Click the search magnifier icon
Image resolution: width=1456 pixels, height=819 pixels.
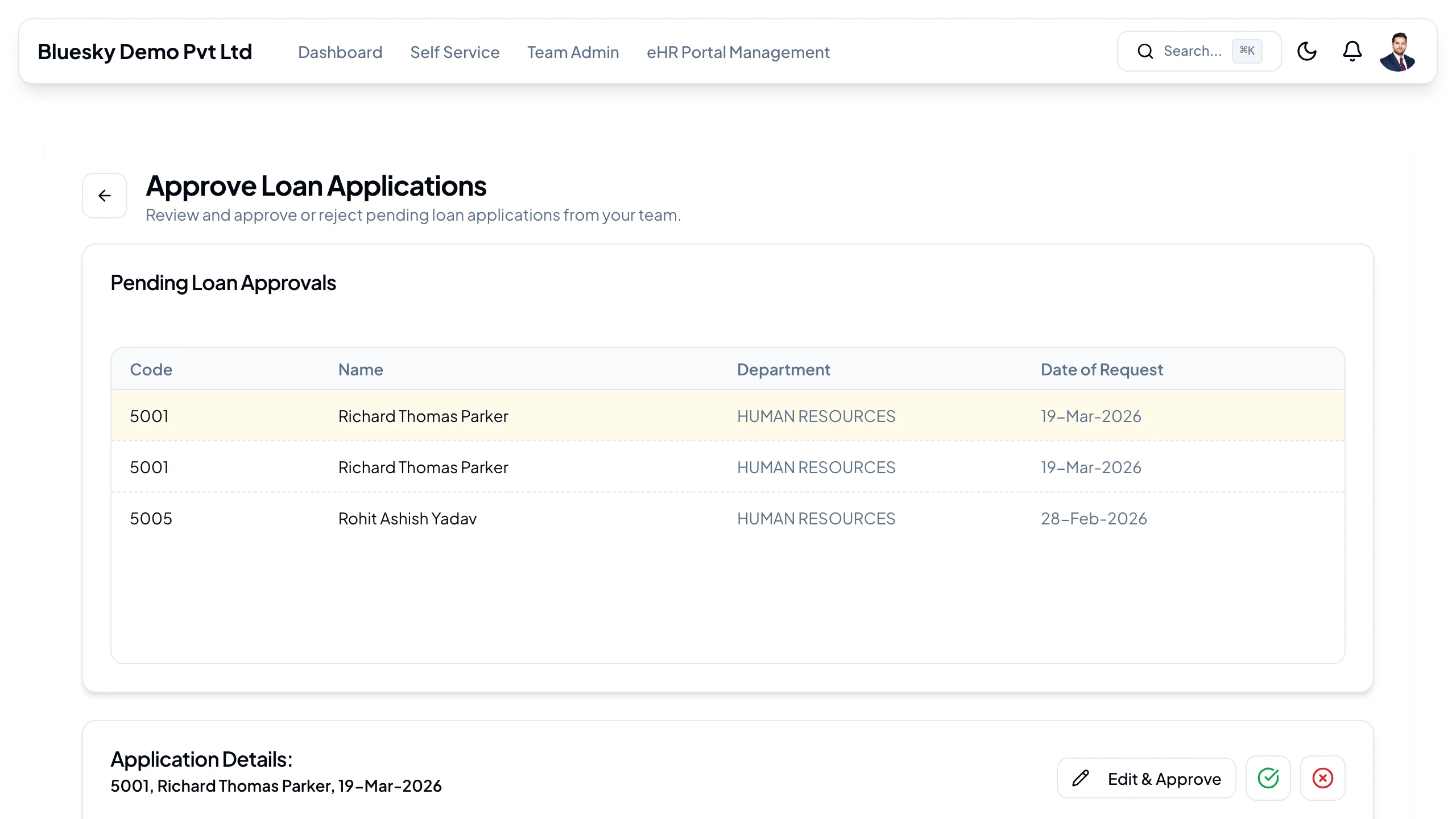(x=1145, y=52)
